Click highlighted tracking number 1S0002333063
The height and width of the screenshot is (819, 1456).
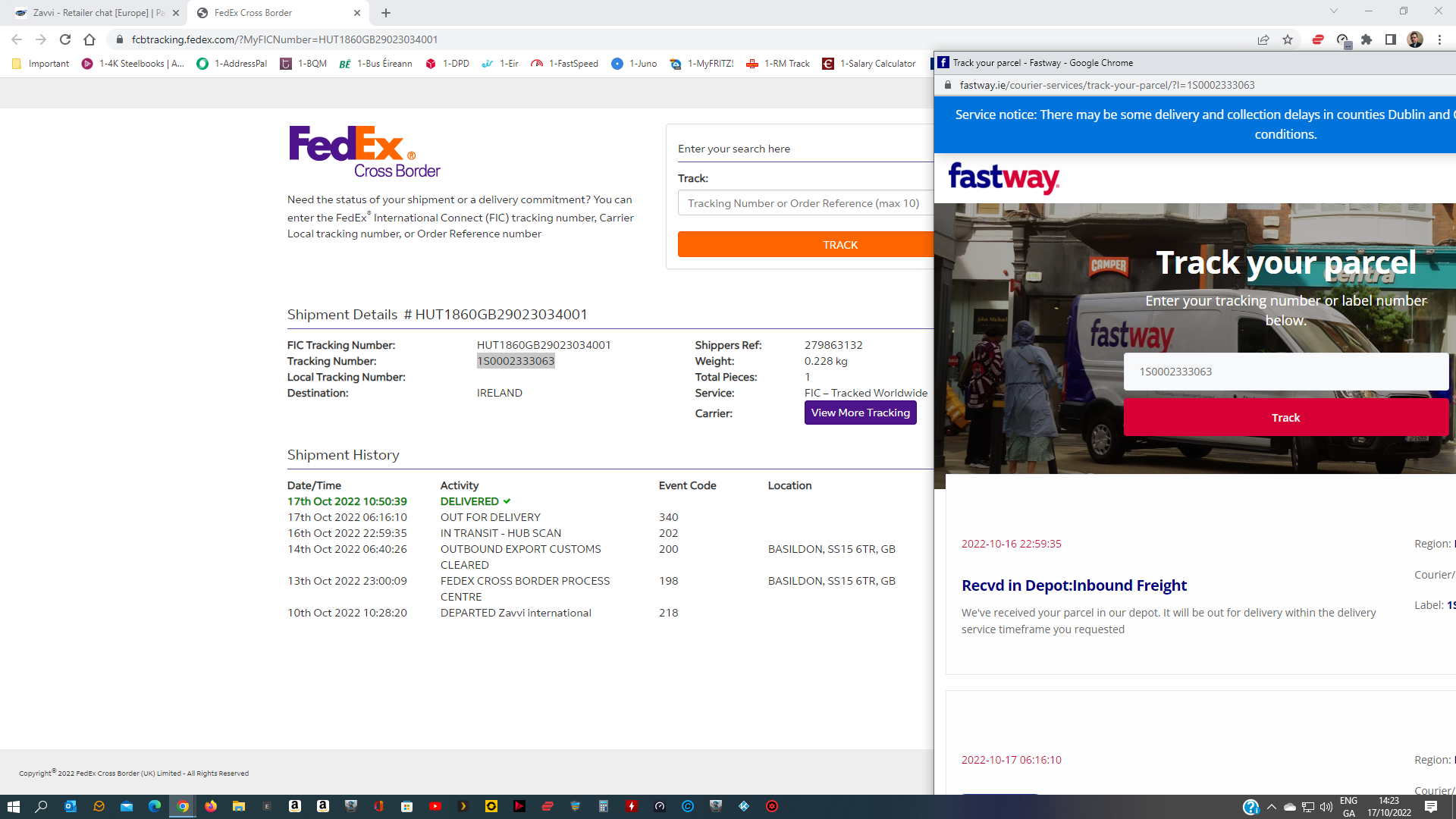(516, 361)
